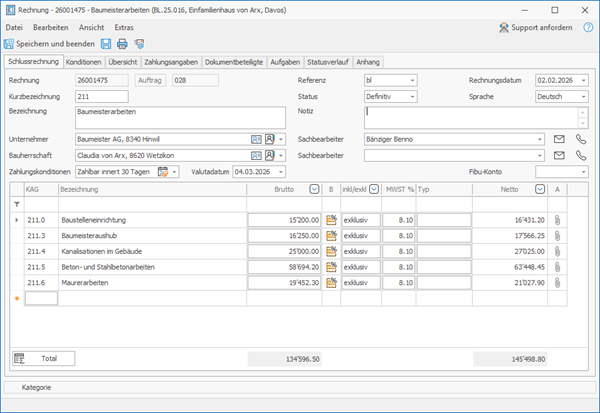Click attachment paperclip for row 211.0
The image size is (600, 413).
tap(558, 220)
